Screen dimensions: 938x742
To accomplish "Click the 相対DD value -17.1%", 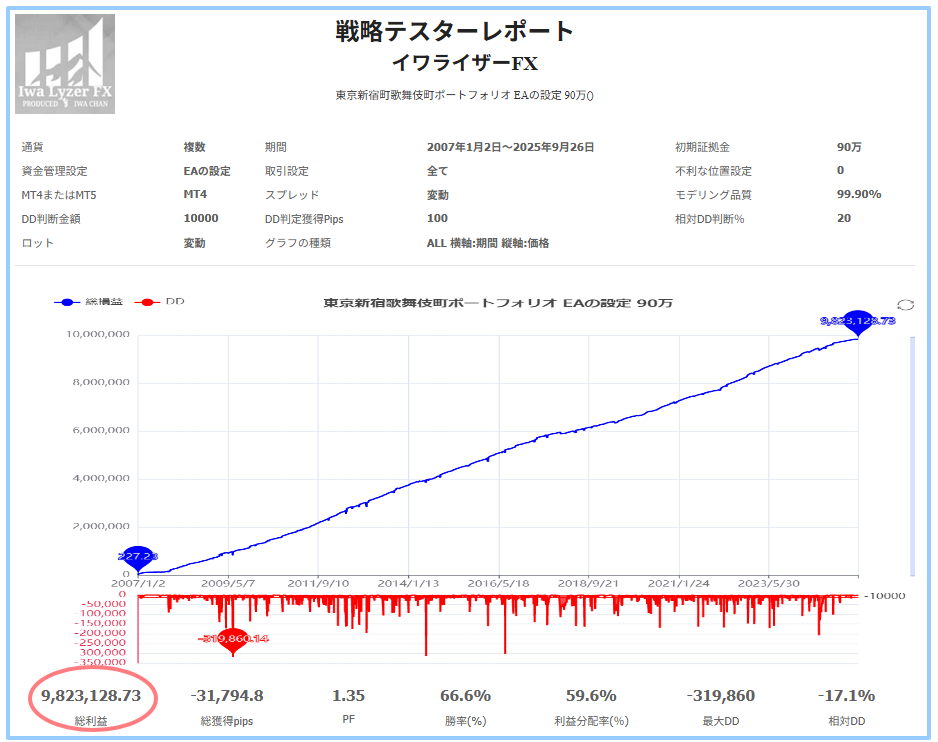I will pyautogui.click(x=846, y=696).
